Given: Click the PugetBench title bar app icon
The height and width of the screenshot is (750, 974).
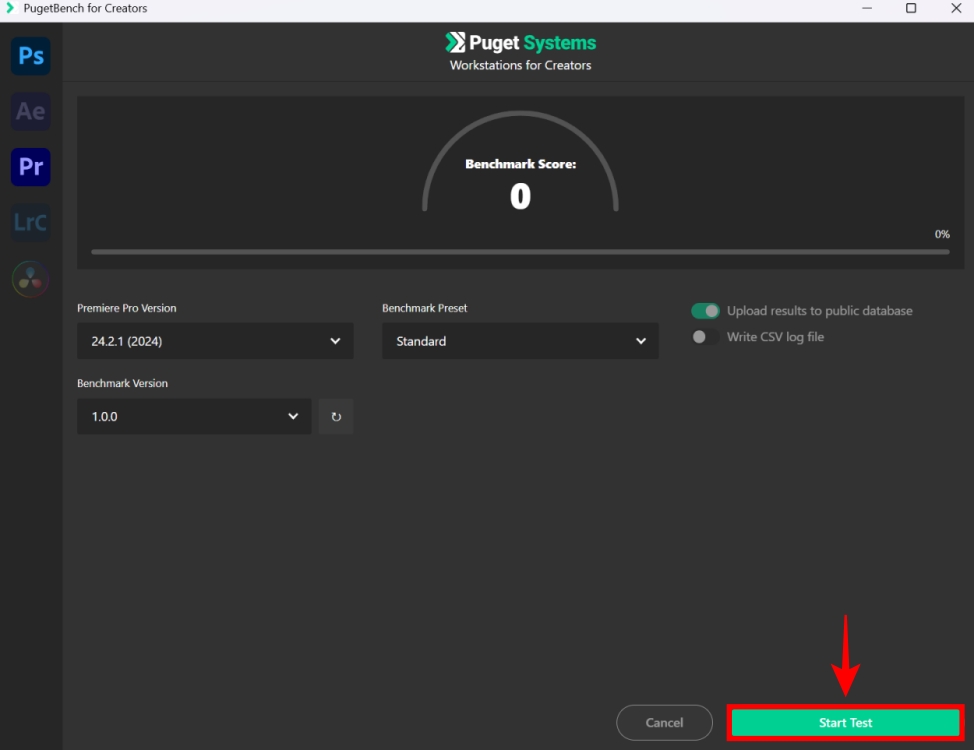Looking at the screenshot, I should pyautogui.click(x=9, y=8).
